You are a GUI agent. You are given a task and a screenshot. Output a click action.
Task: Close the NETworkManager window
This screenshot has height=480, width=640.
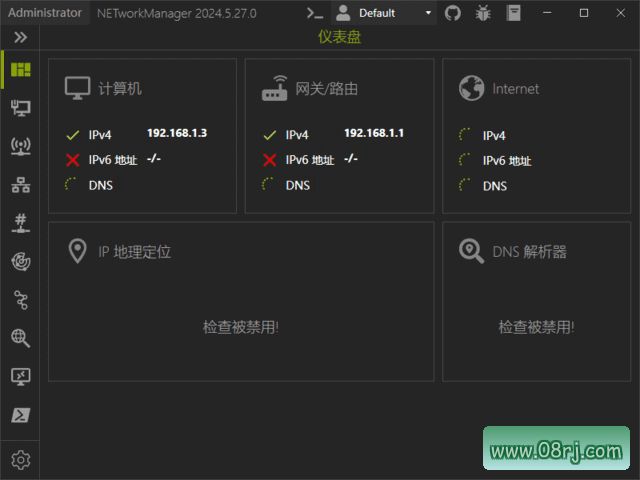point(621,13)
